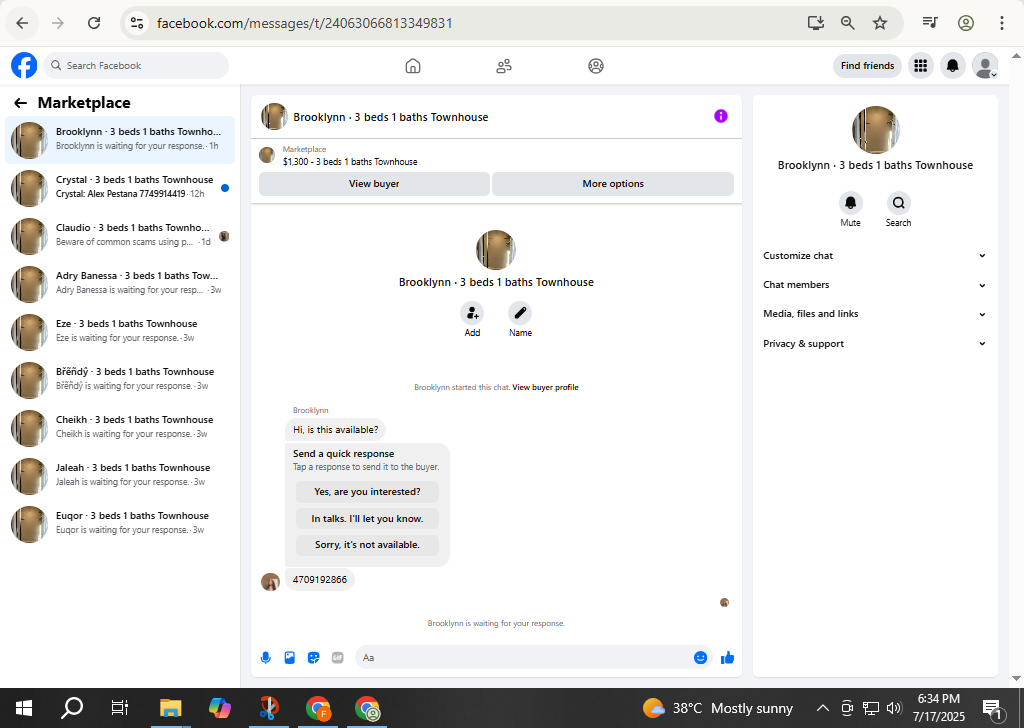The image size is (1024, 728).
Task: Focus the message text box 'Aa'
Action: point(524,657)
